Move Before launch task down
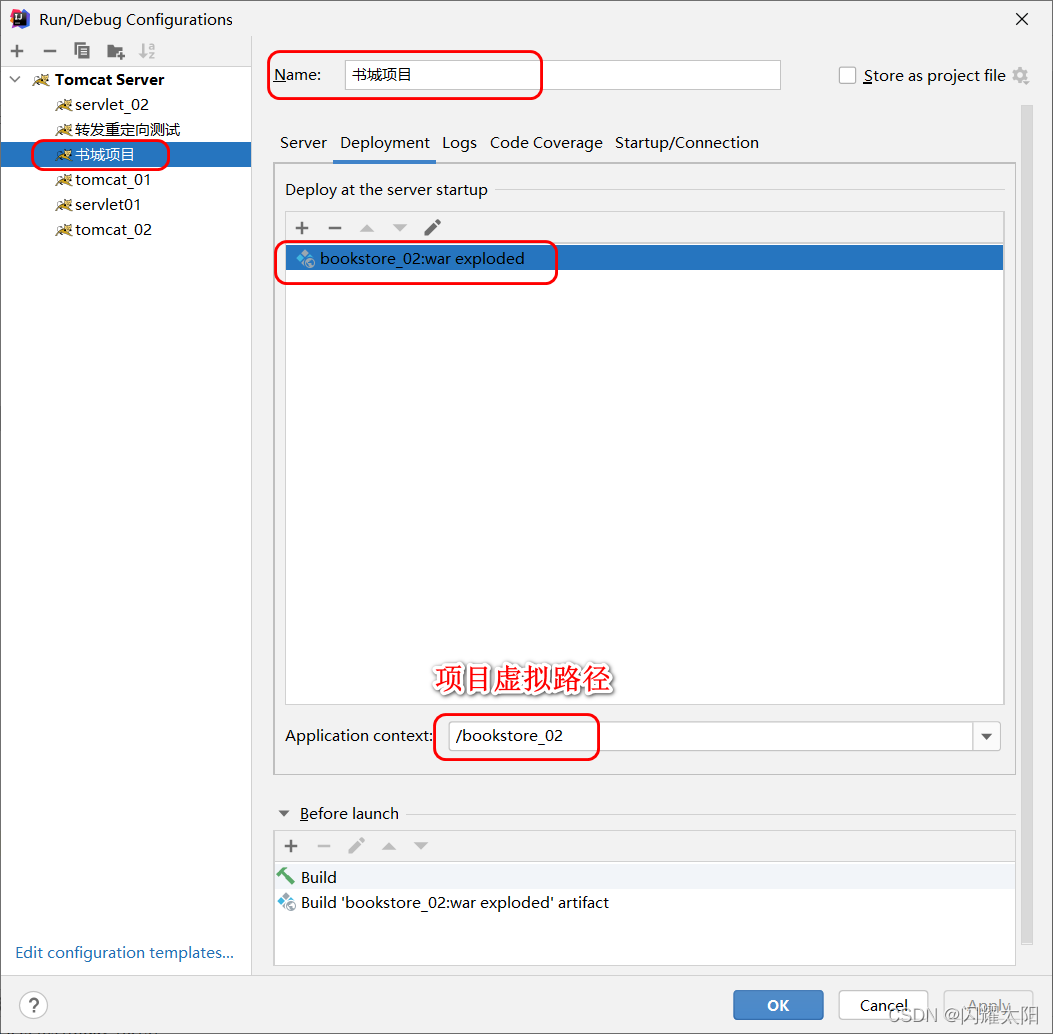Viewport: 1053px width, 1034px height. click(x=421, y=846)
